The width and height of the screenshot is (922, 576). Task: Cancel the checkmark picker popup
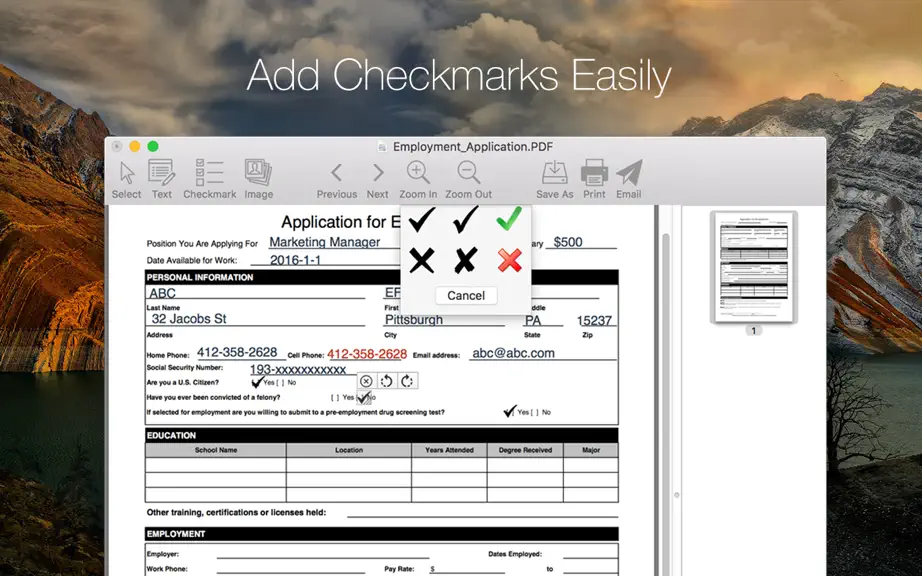point(466,295)
